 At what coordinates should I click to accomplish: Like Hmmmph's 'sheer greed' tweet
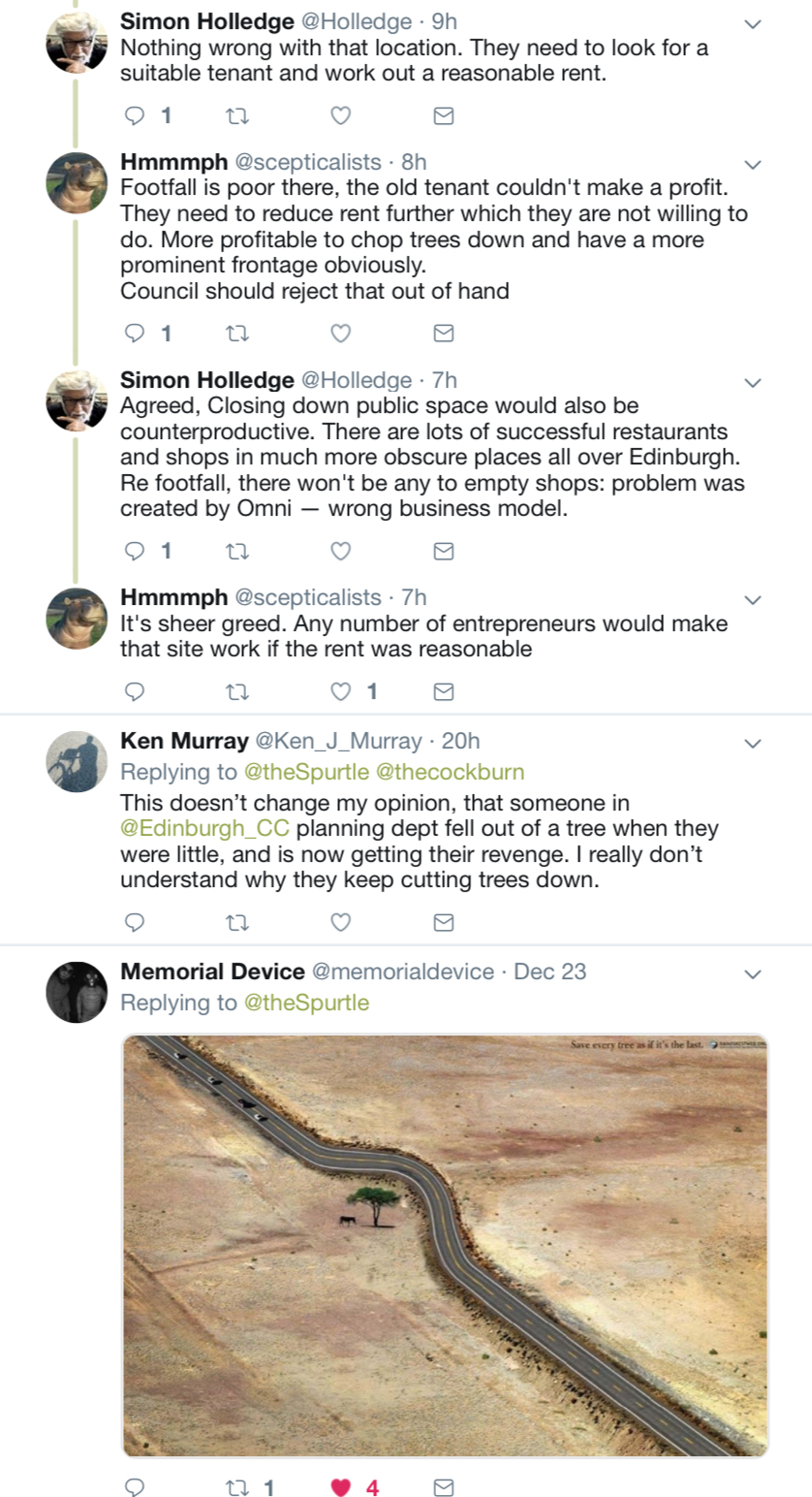340,691
